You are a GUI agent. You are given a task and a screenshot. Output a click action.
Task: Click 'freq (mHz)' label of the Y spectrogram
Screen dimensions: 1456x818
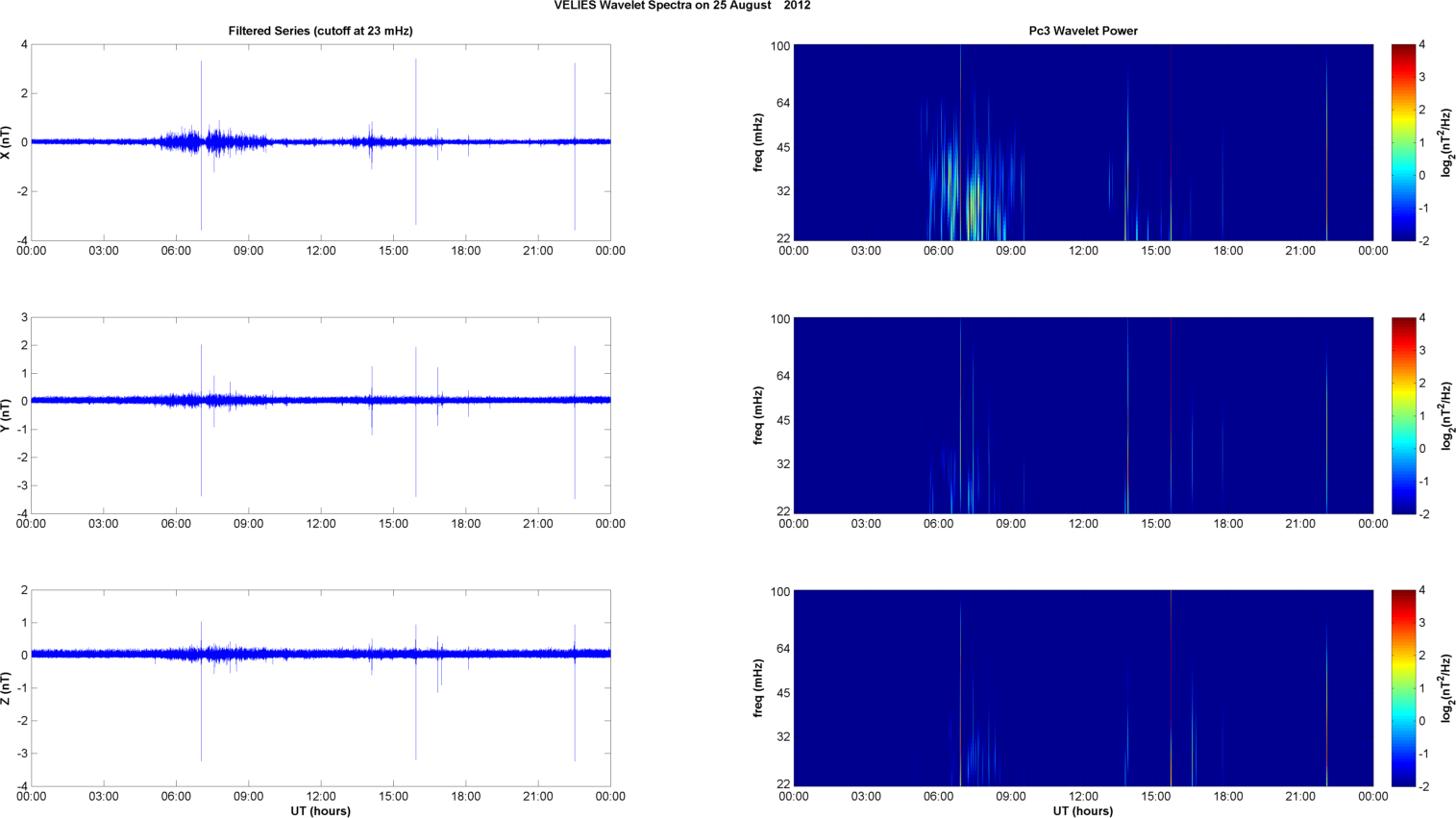(x=758, y=415)
